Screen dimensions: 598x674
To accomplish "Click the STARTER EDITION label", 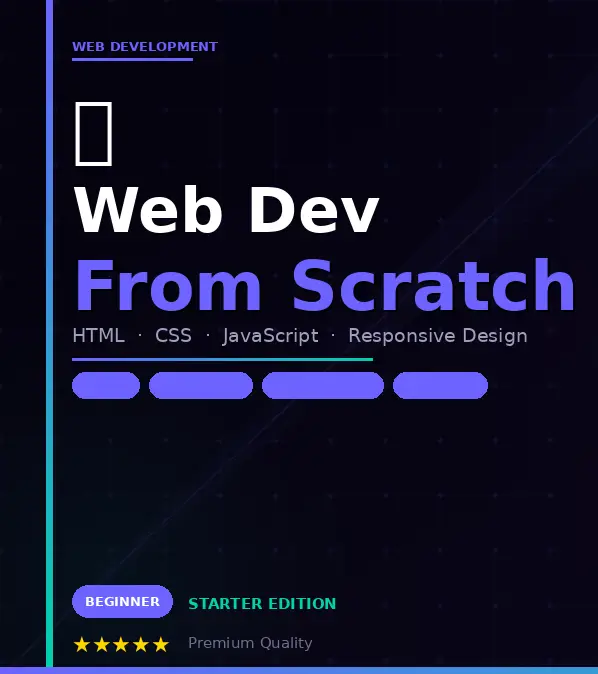I will [x=262, y=604].
